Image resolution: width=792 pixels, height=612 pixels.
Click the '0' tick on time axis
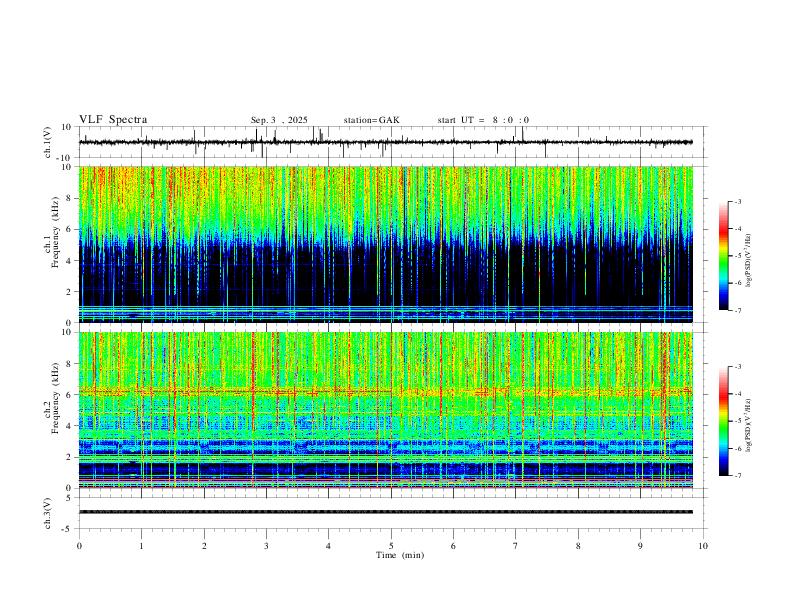point(79,546)
